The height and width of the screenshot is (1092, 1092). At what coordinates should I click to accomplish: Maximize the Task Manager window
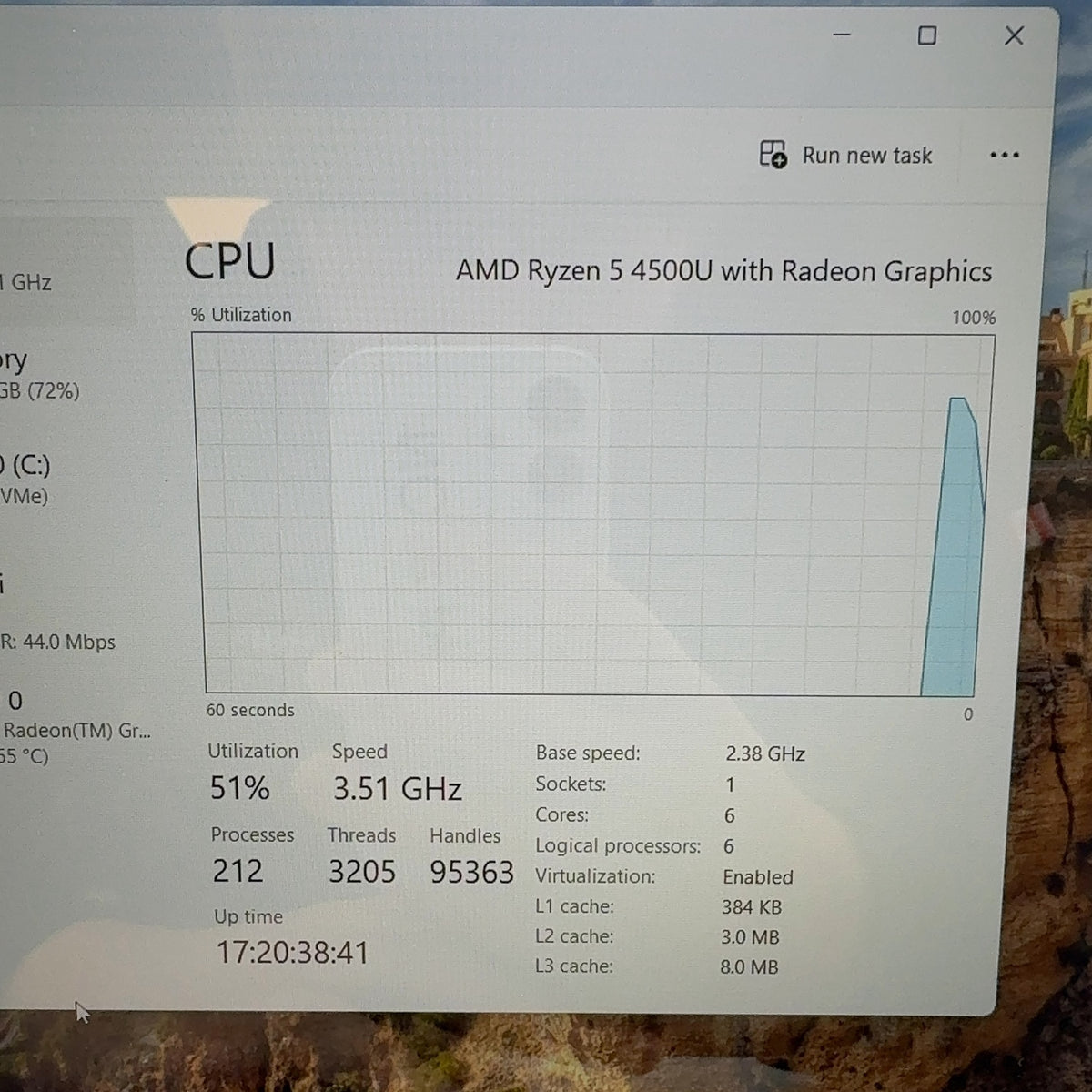(927, 35)
